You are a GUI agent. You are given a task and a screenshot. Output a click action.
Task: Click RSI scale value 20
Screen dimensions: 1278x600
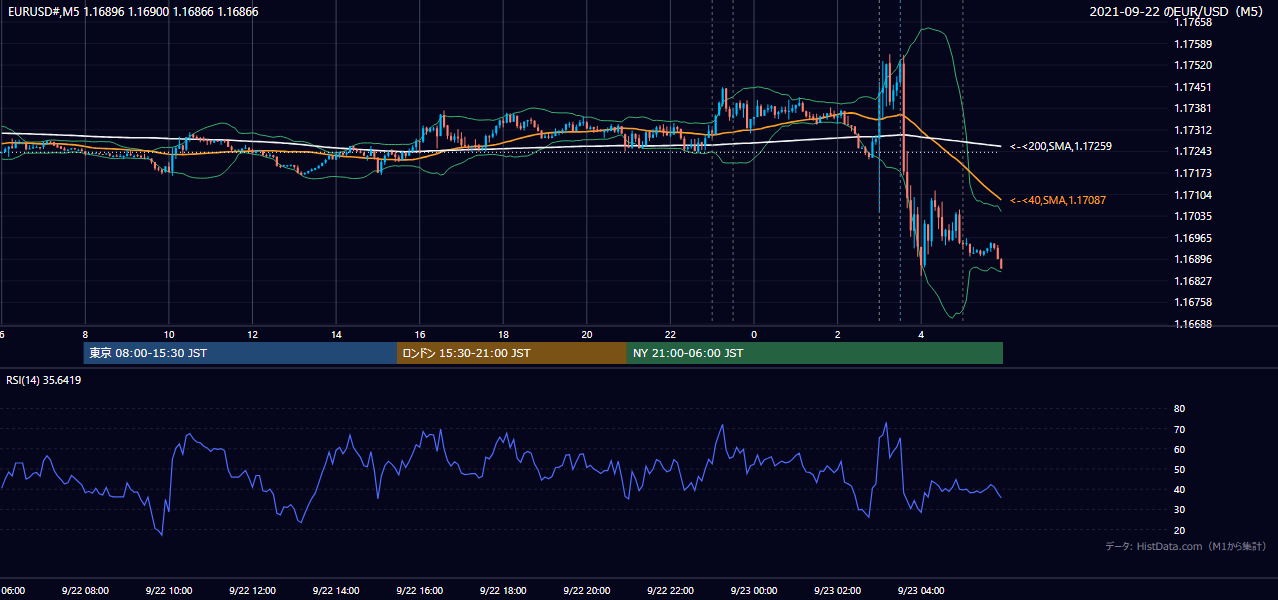coord(1179,530)
